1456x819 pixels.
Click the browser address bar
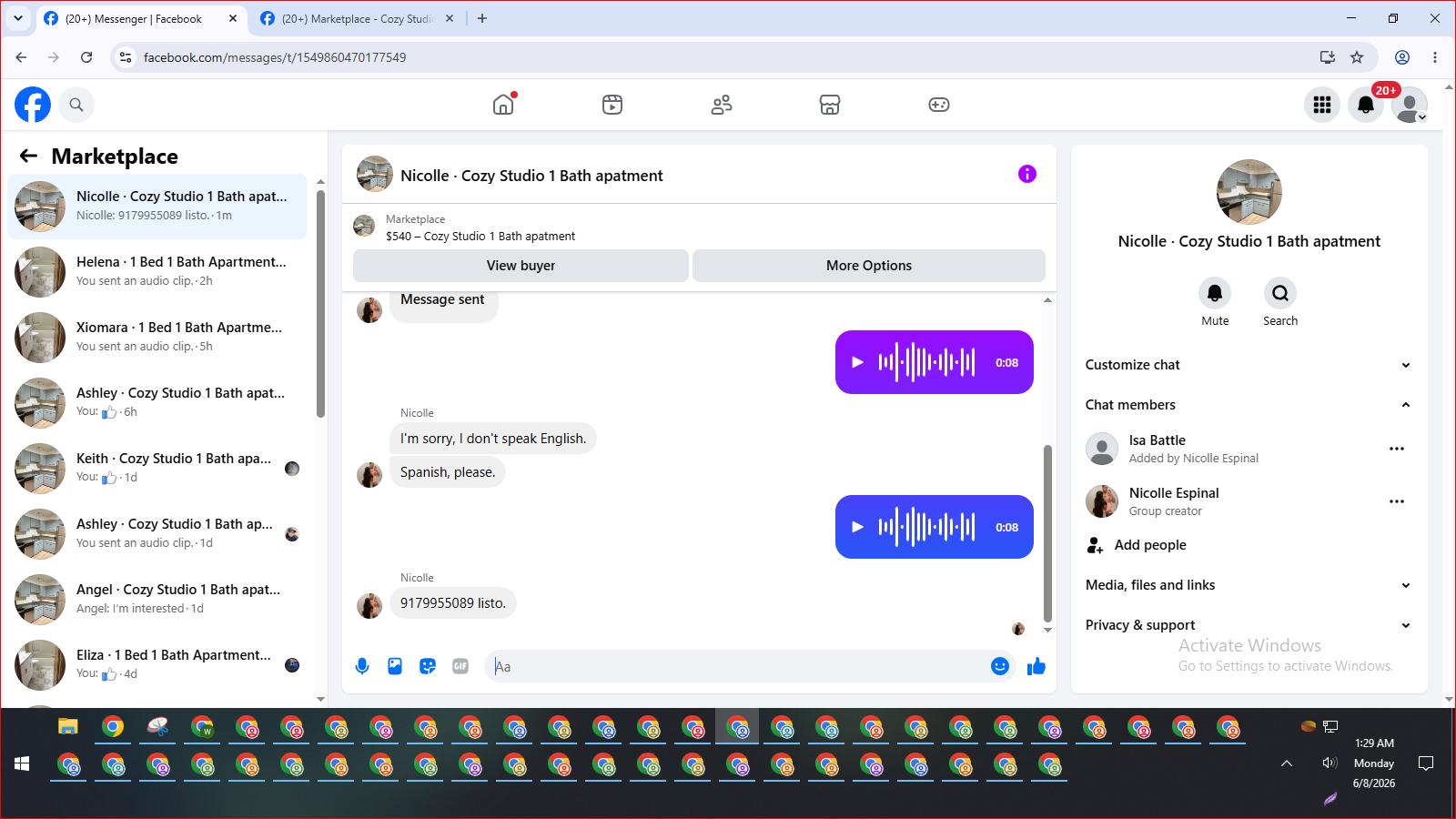728,57
